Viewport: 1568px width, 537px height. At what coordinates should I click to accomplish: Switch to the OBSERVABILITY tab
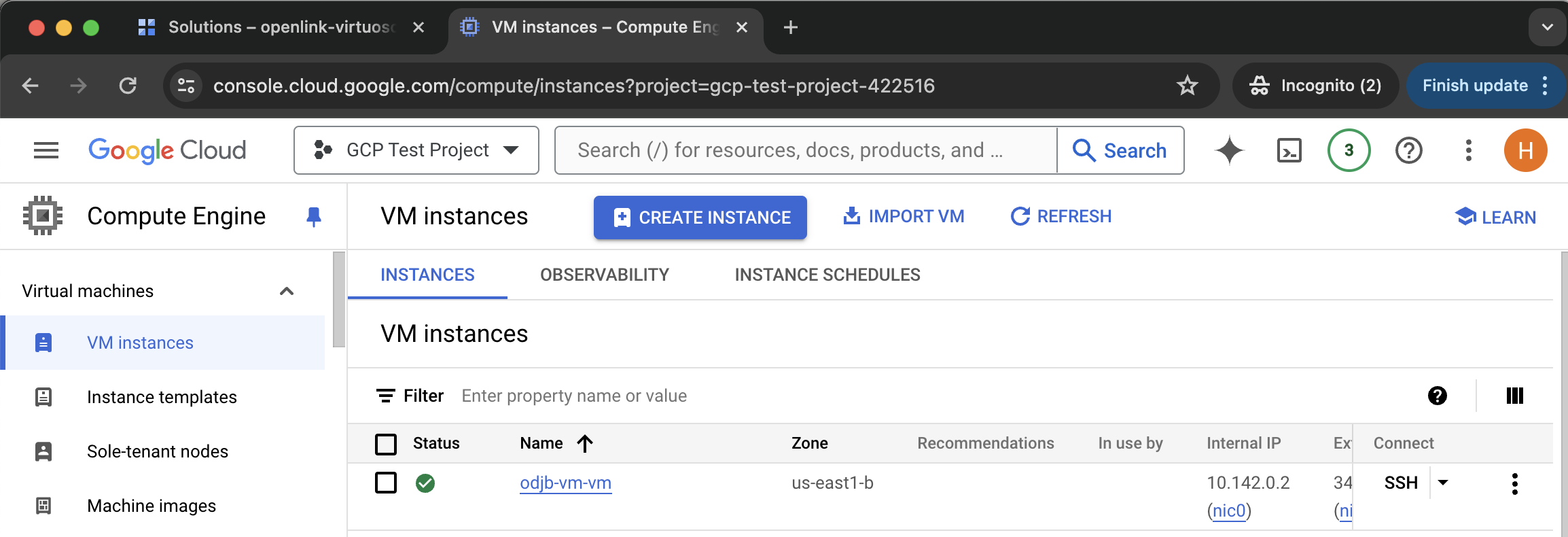605,275
